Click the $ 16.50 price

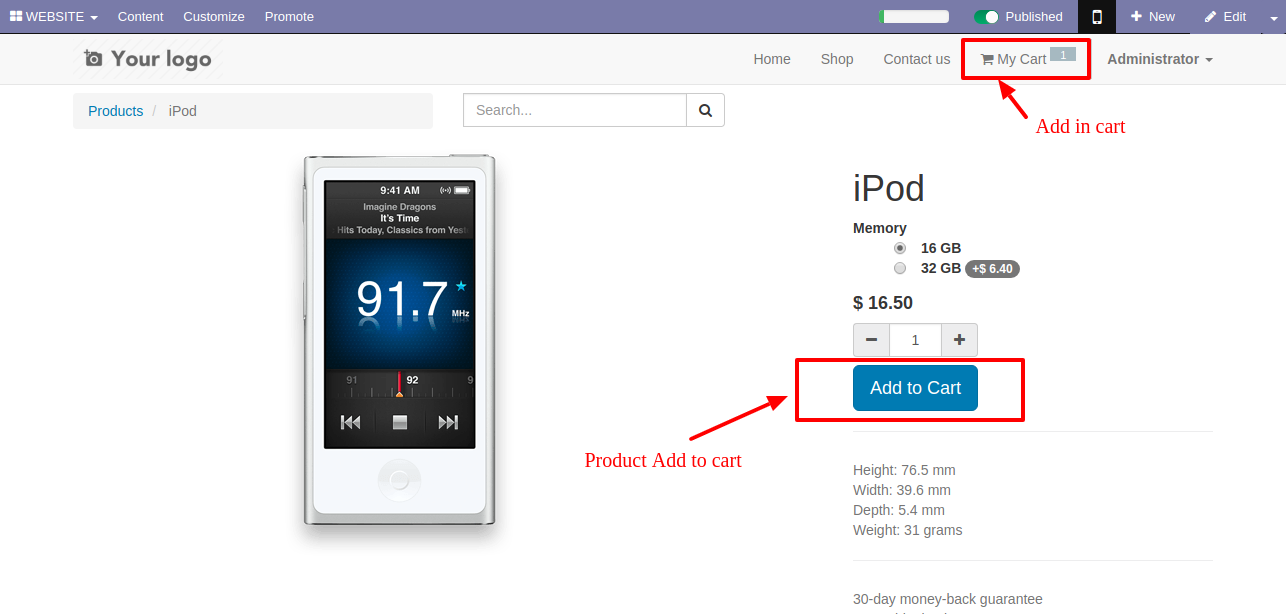[883, 303]
